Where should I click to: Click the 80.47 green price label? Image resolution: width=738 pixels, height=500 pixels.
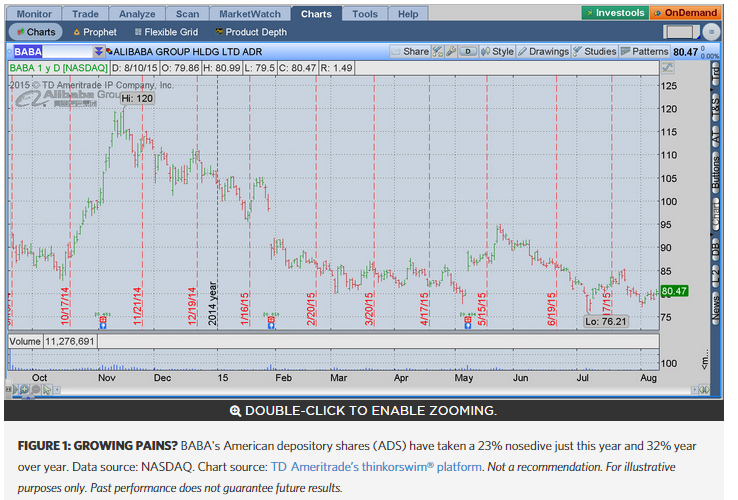point(674,291)
